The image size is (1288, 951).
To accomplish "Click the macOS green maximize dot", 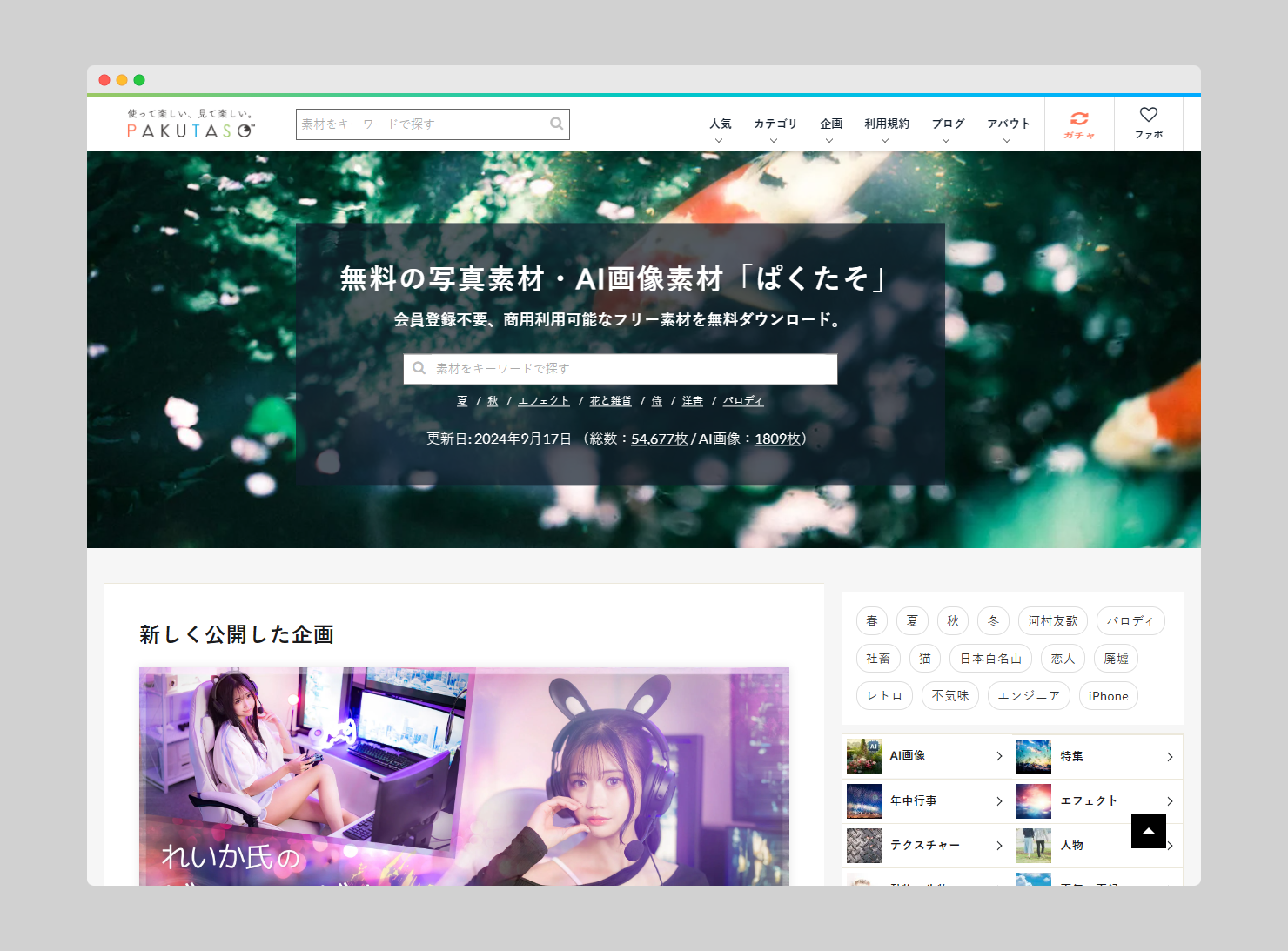I will tap(139, 80).
